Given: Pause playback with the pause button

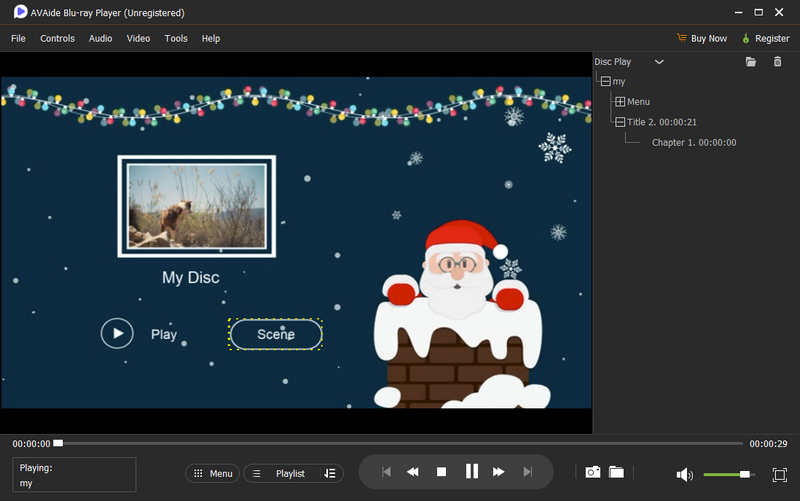Looking at the screenshot, I should coord(471,472).
